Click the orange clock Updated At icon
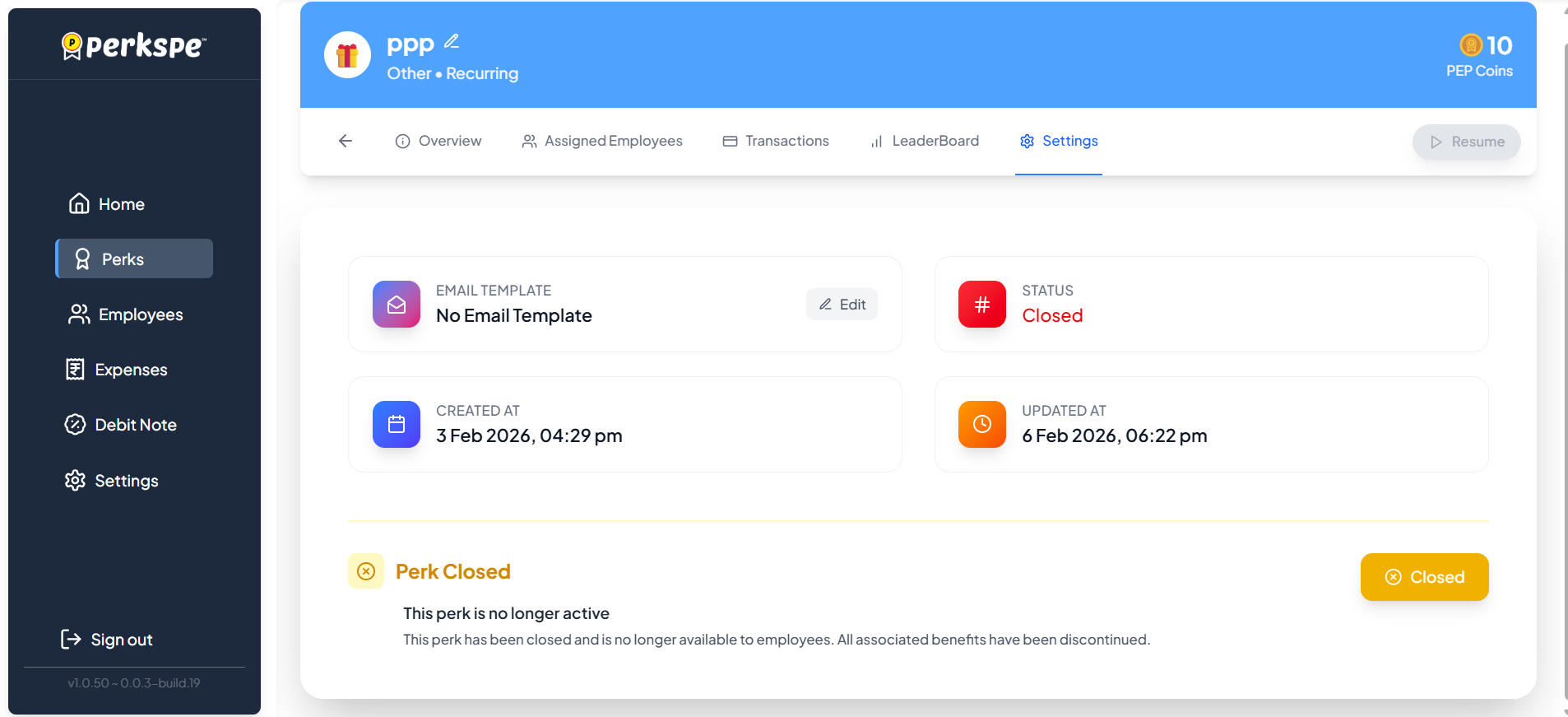1568x717 pixels. [981, 425]
